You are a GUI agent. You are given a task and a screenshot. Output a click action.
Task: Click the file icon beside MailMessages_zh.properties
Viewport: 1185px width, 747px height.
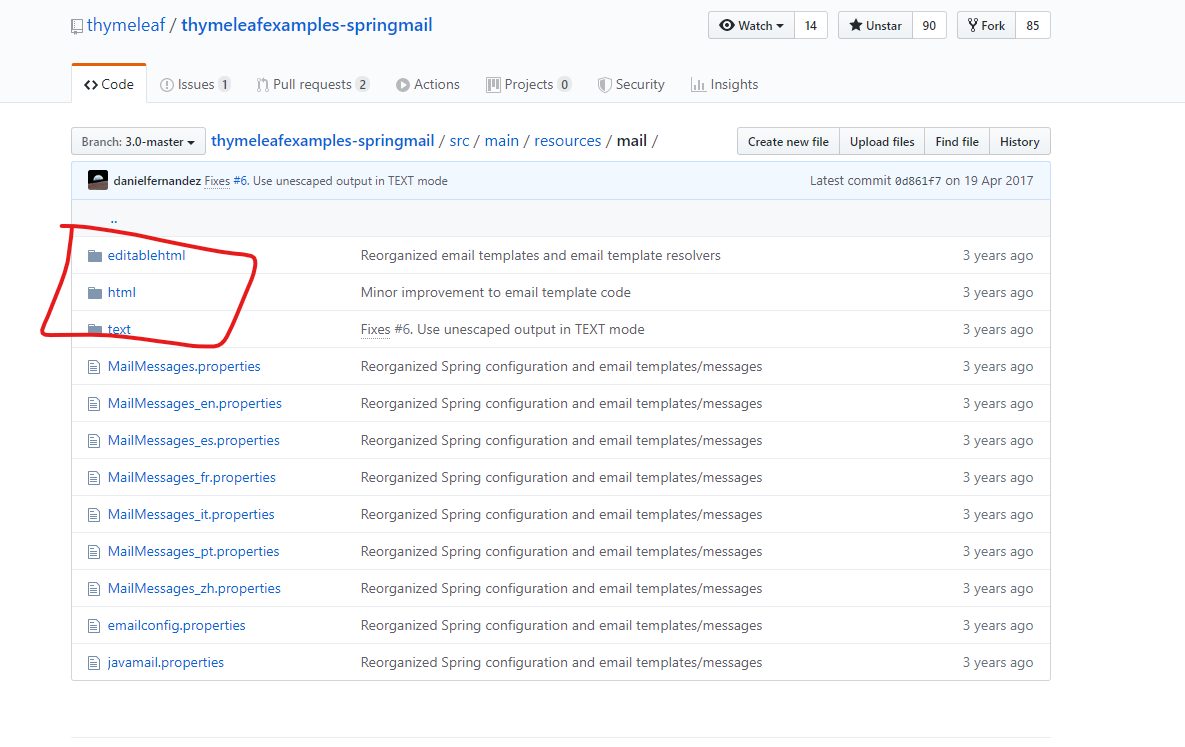[94, 589]
